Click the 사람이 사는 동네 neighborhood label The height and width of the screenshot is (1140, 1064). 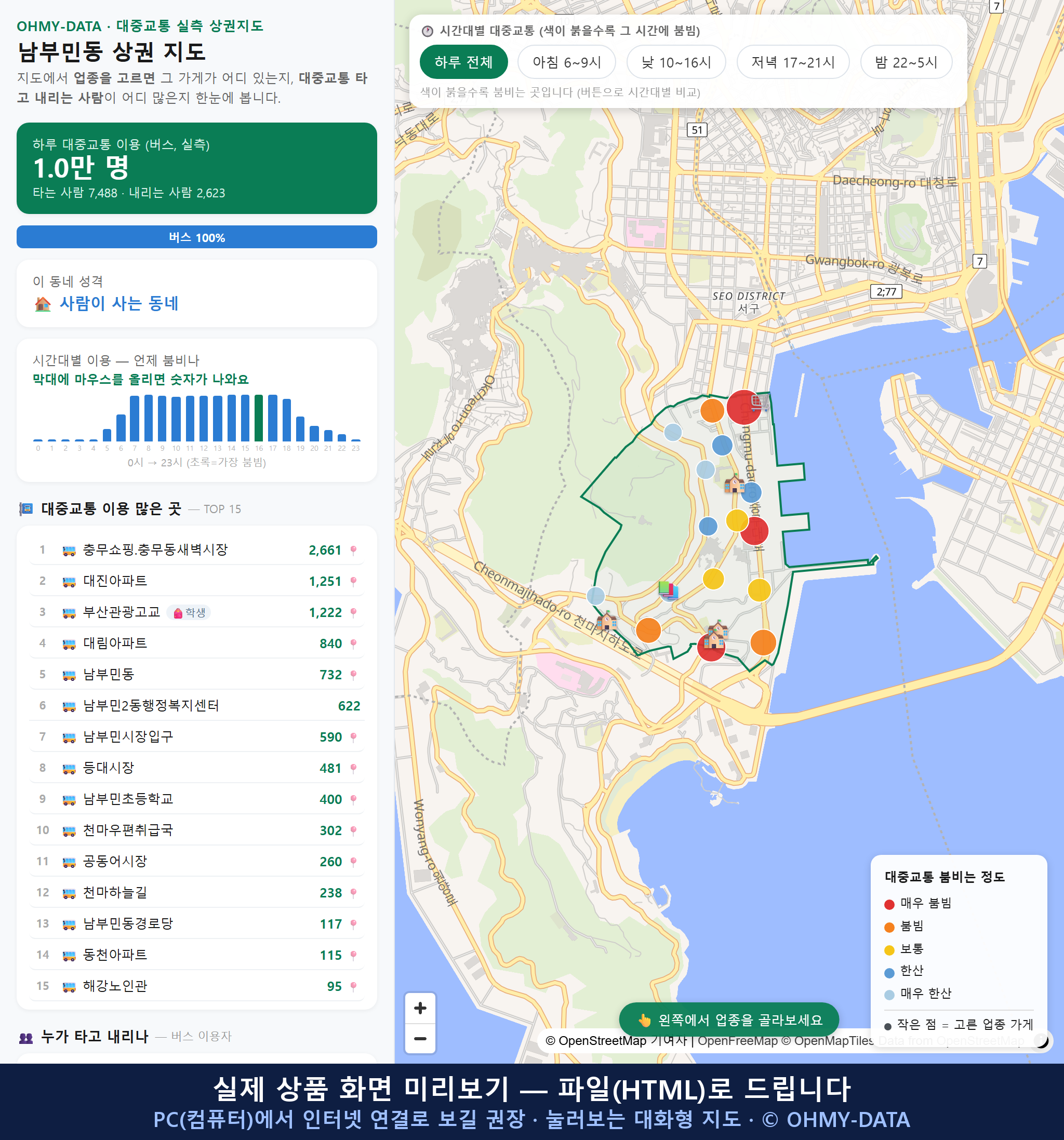pos(119,303)
